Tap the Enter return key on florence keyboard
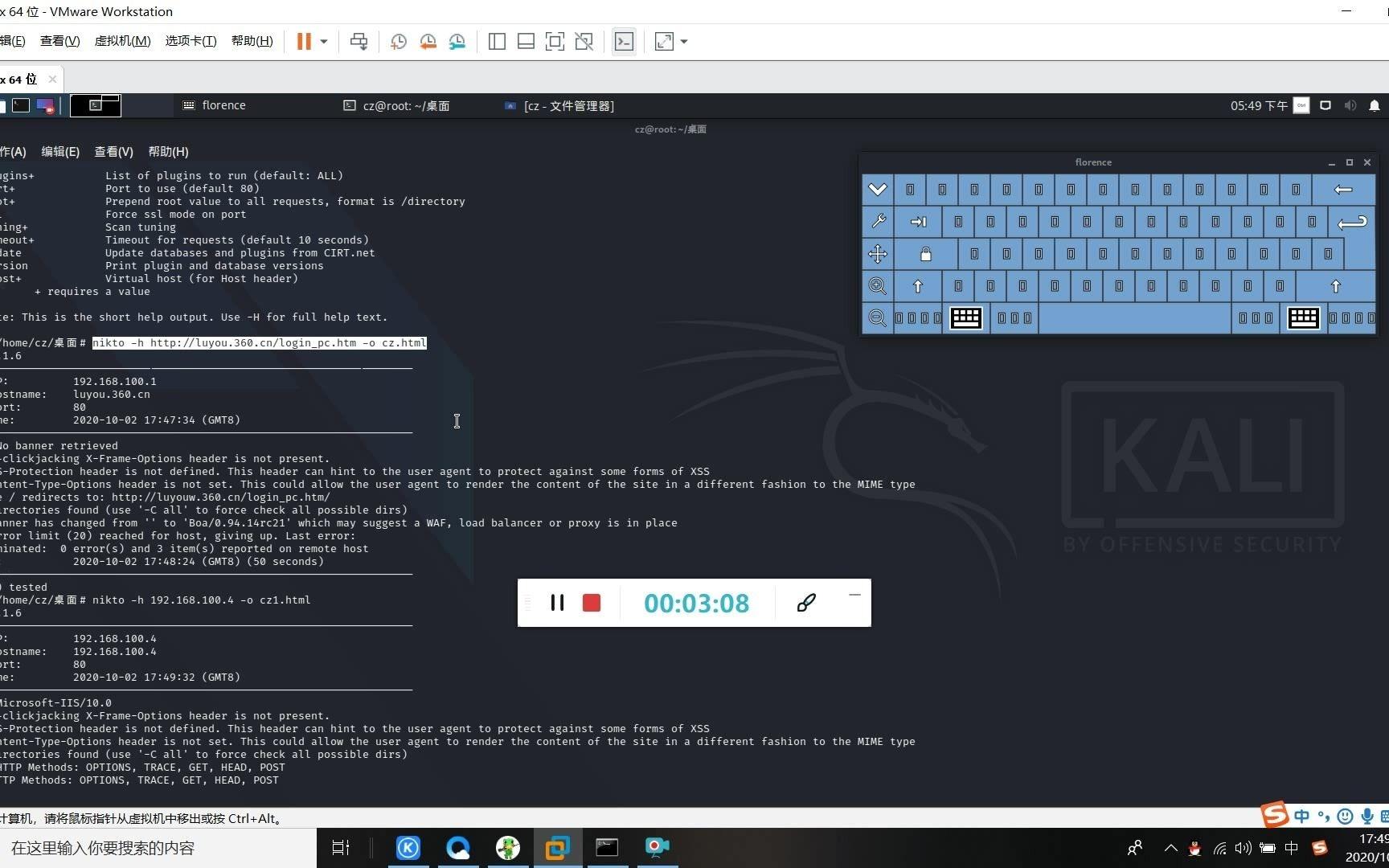Screen dimensions: 1389x868 (x=1352, y=222)
